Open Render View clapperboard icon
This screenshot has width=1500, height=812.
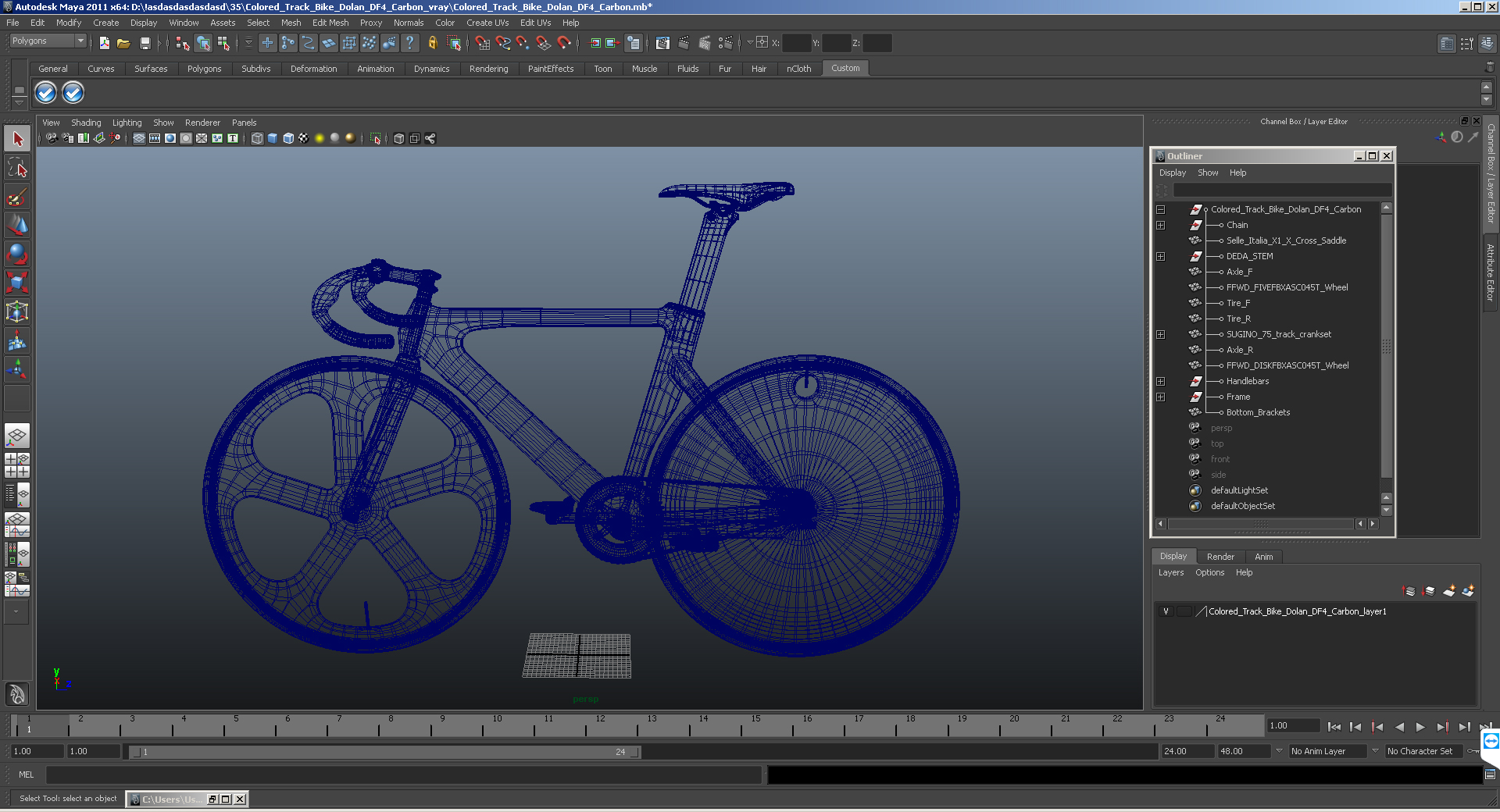click(662, 43)
